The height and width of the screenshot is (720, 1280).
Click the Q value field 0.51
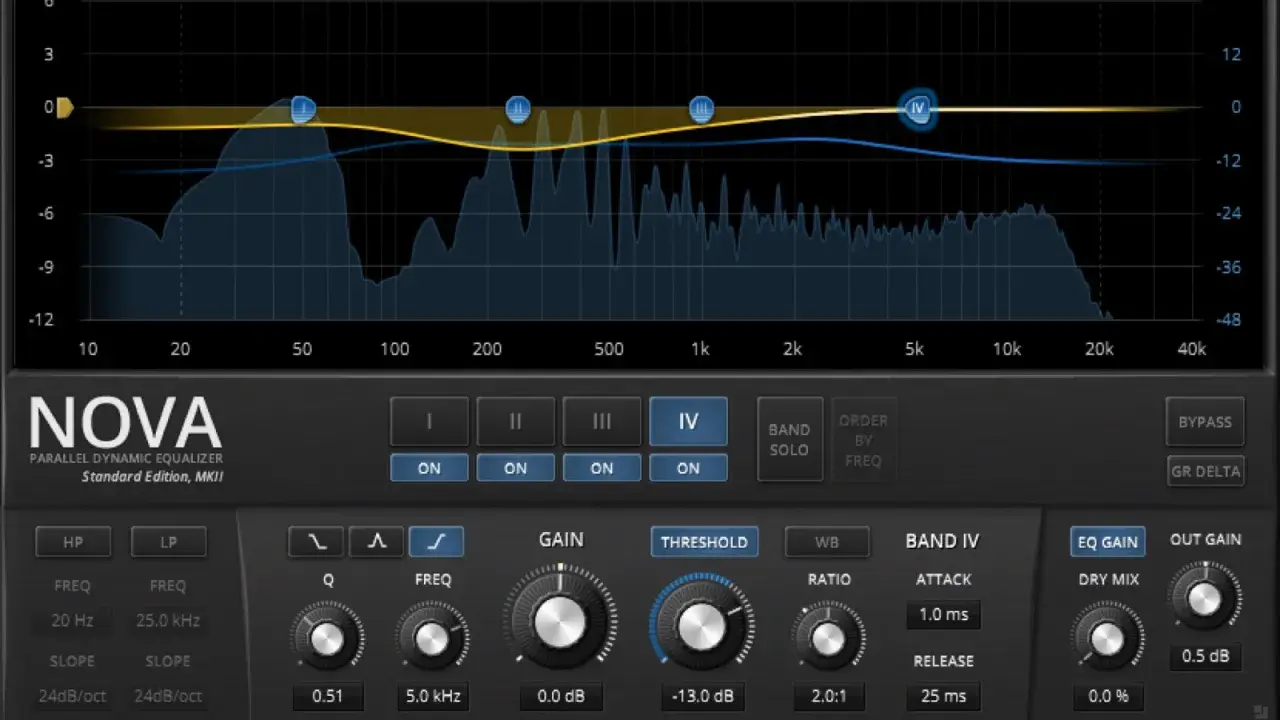(327, 696)
